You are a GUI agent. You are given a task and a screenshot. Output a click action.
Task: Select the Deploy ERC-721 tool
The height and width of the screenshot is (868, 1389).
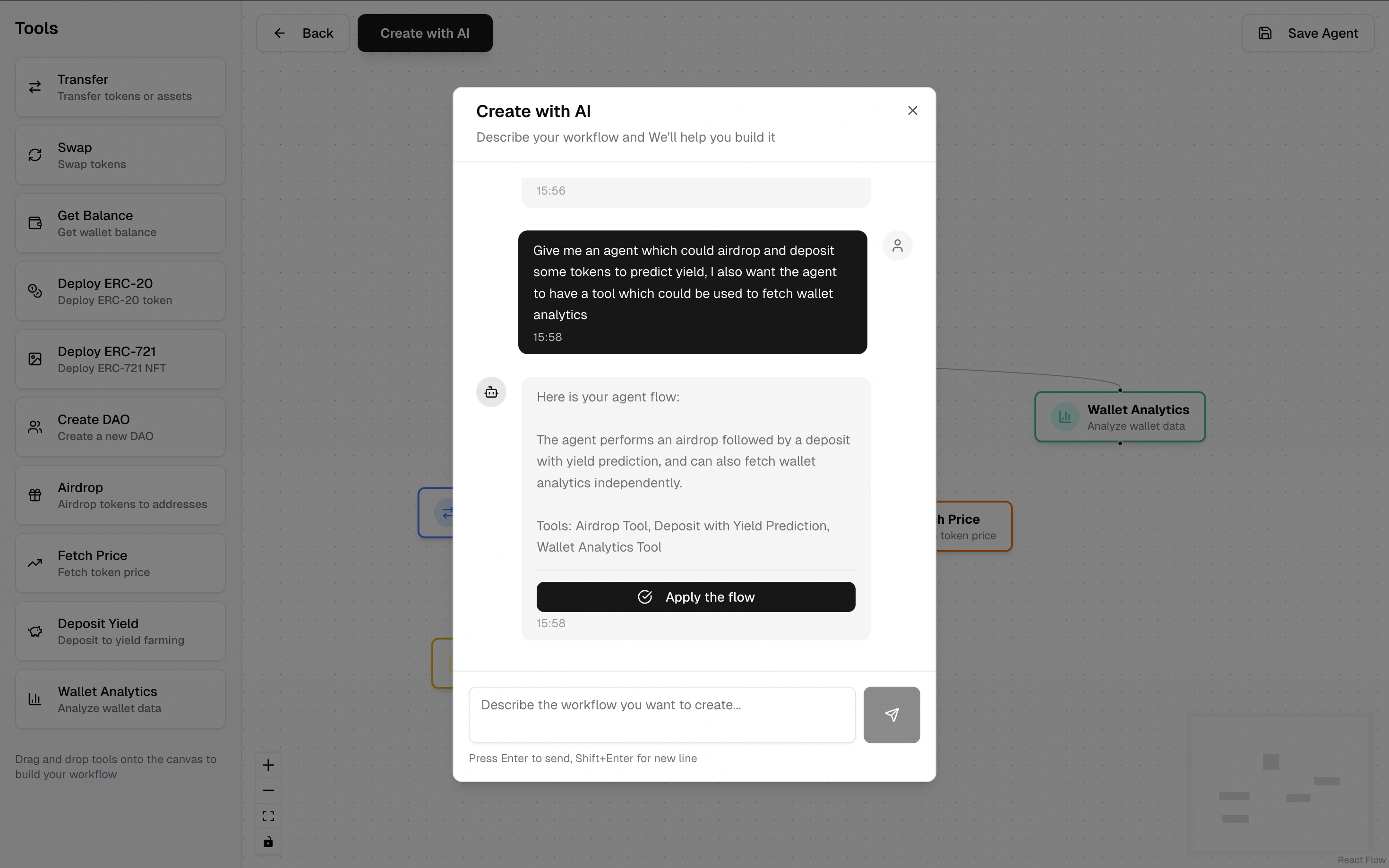pyautogui.click(x=120, y=359)
